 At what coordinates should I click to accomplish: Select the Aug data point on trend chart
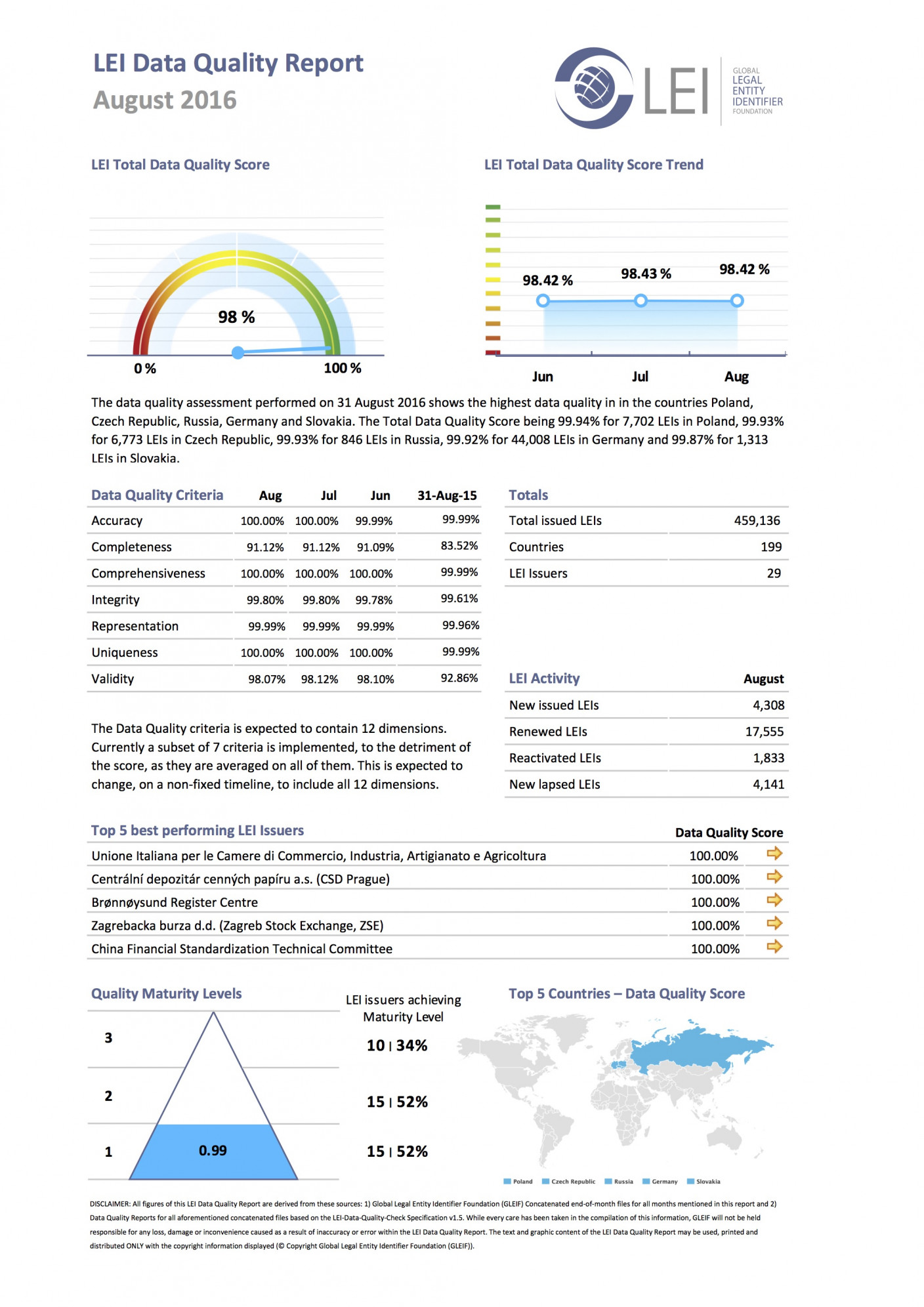coord(737,301)
